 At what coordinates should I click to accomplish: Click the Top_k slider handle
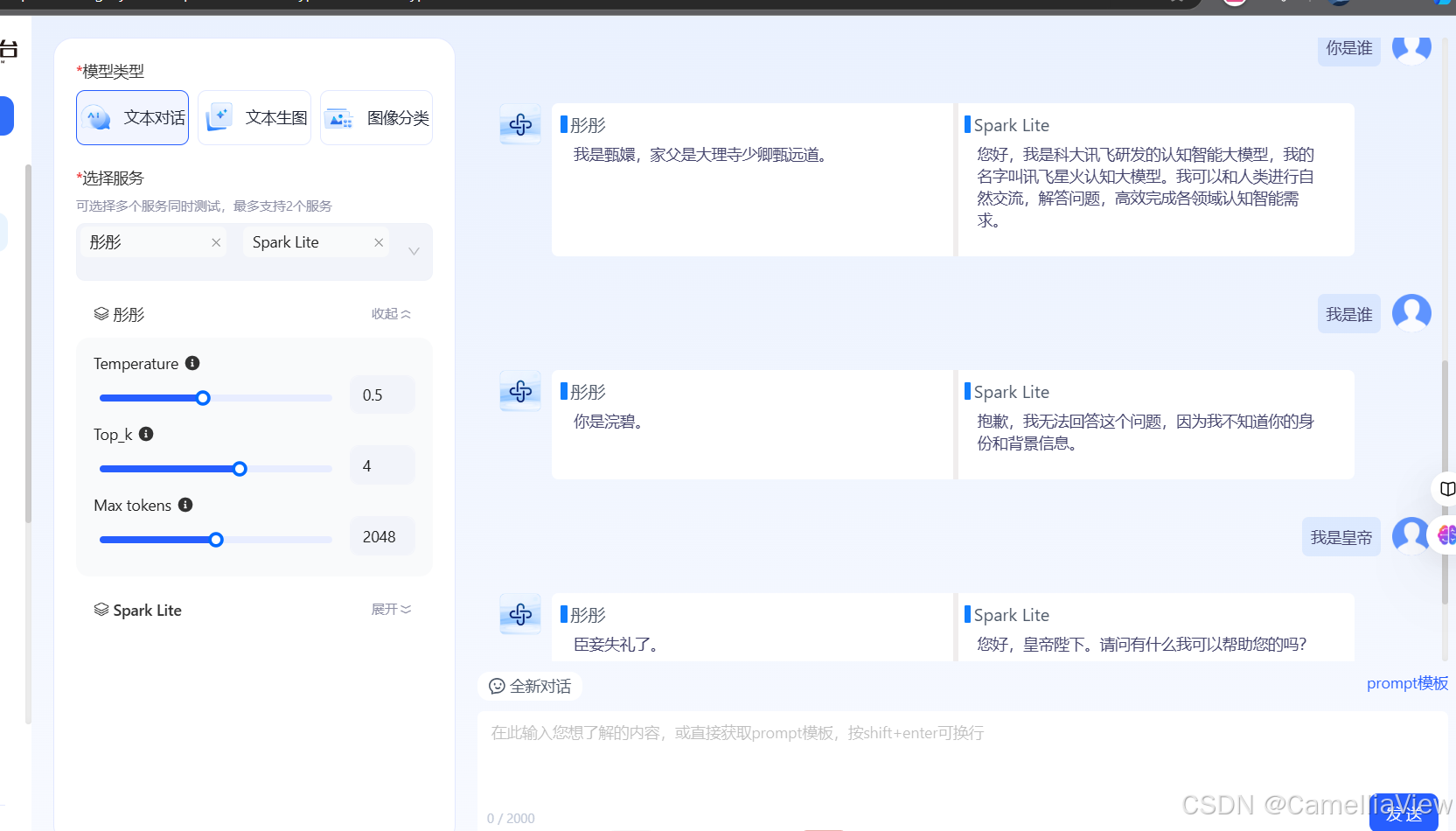(x=240, y=469)
